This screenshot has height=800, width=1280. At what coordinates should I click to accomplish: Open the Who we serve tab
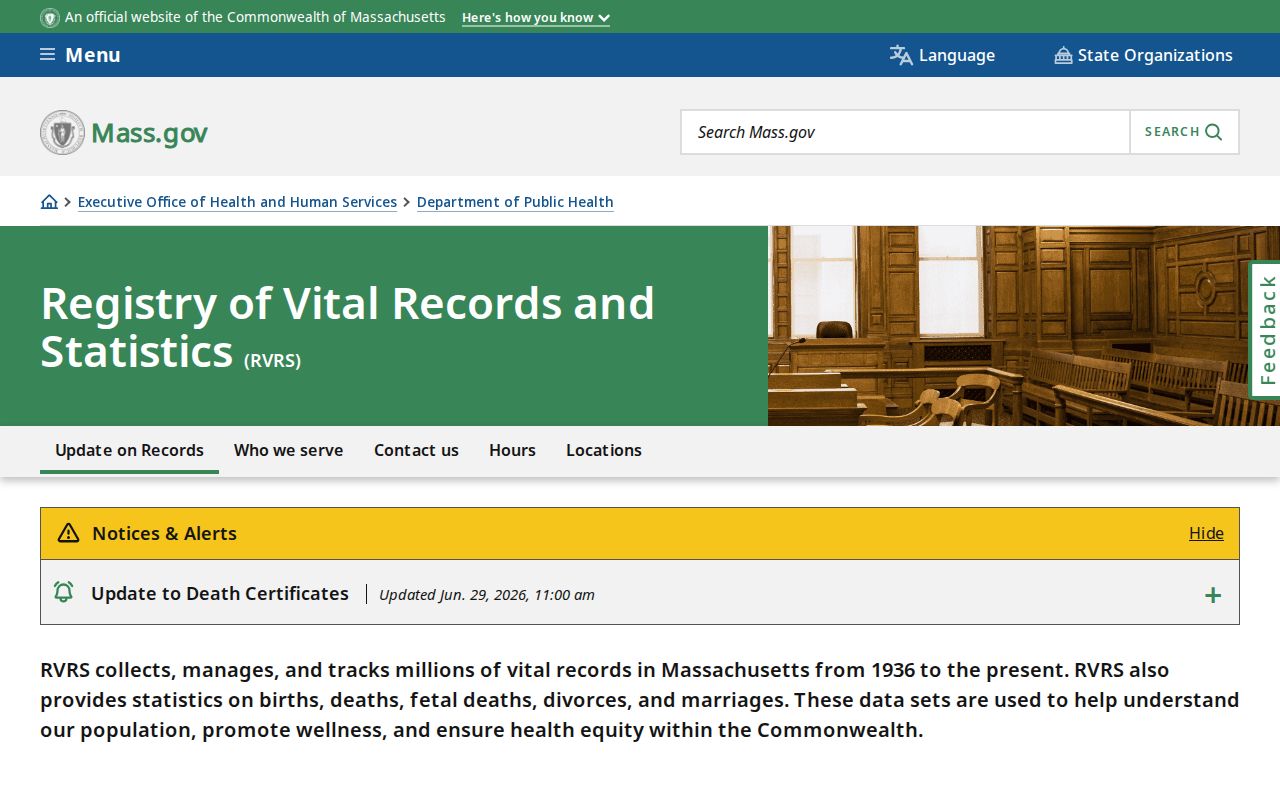tap(288, 450)
